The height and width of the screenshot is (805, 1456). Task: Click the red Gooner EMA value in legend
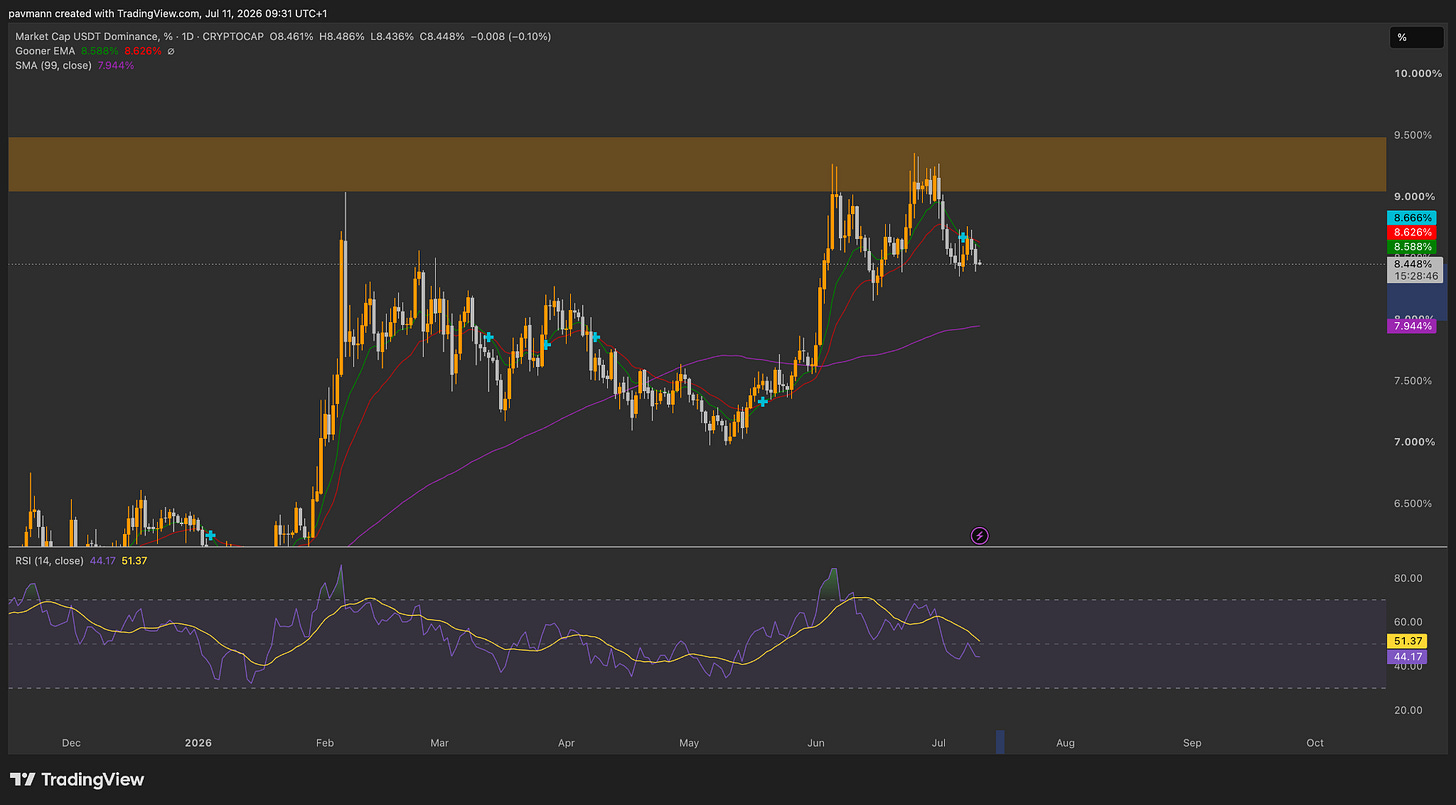point(141,51)
